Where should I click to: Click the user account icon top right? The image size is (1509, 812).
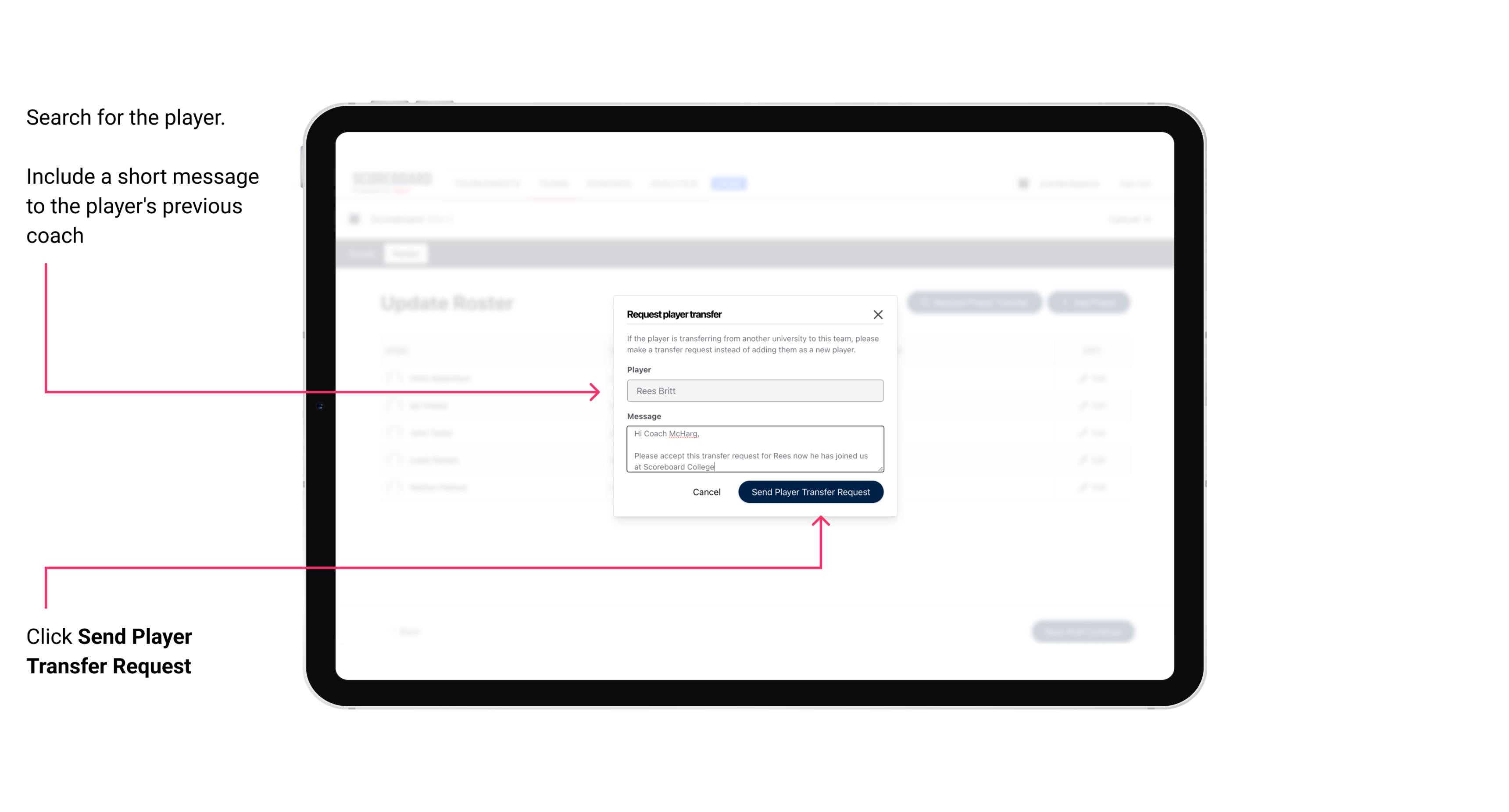point(1022,183)
